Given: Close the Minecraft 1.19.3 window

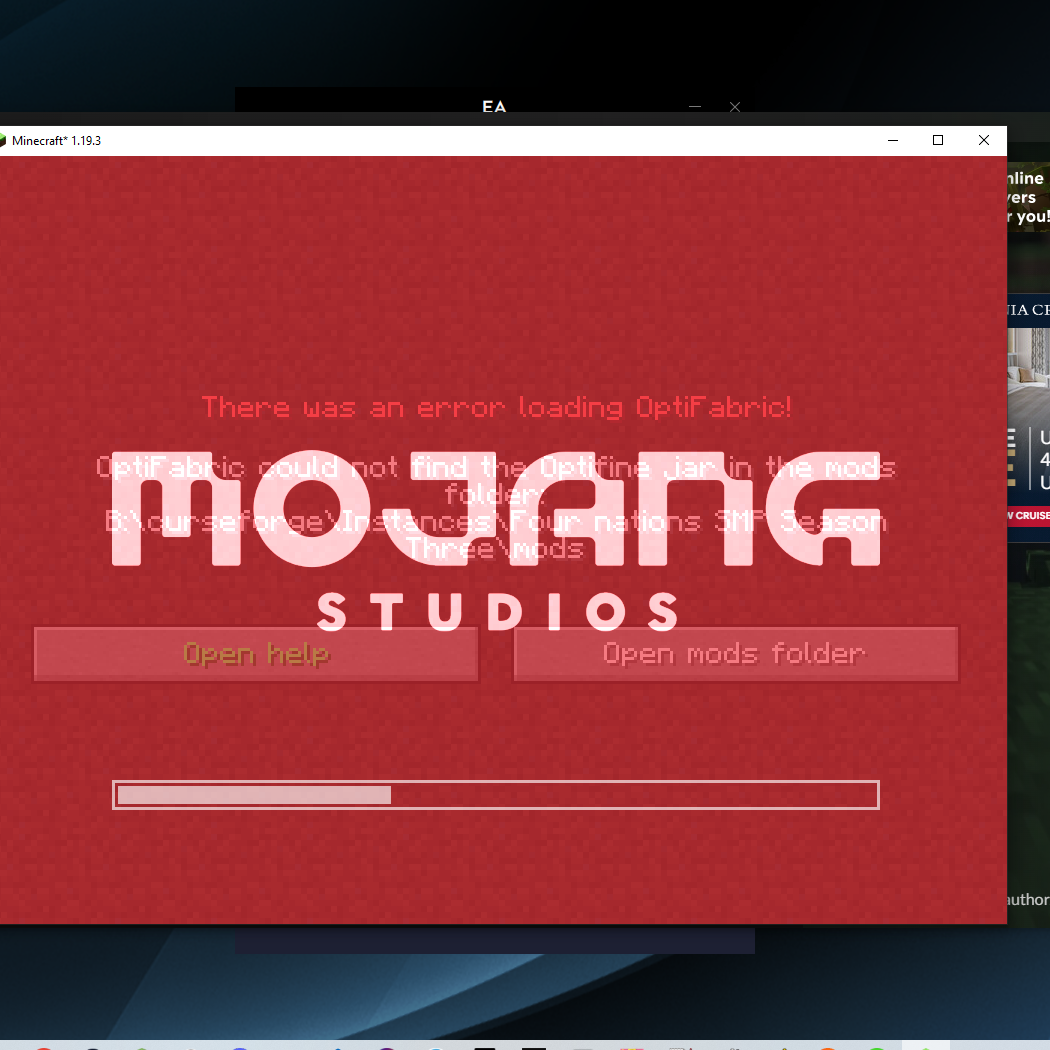Looking at the screenshot, I should point(984,141).
